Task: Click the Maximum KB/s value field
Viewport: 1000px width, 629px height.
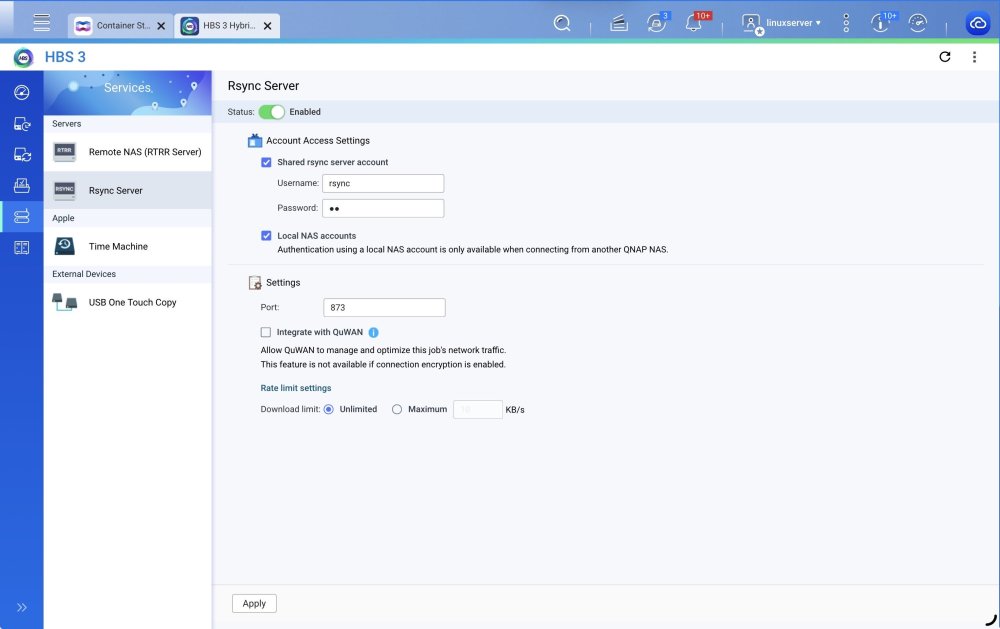Action: pyautogui.click(x=478, y=410)
